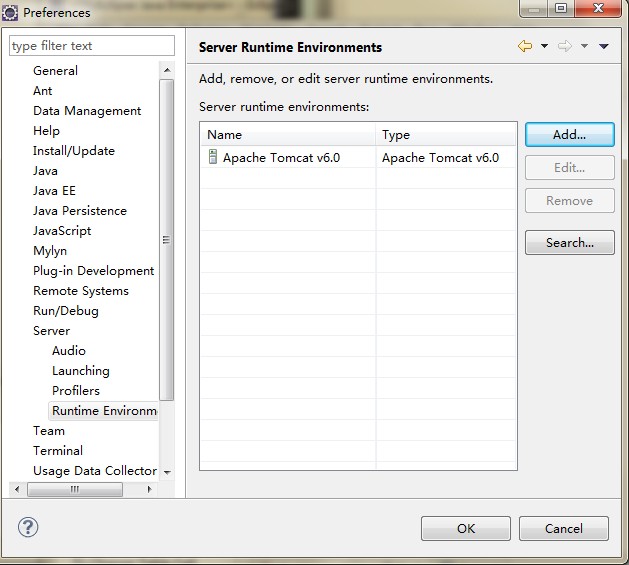Open Usage Data Collector preferences
The height and width of the screenshot is (565, 629).
[95, 471]
